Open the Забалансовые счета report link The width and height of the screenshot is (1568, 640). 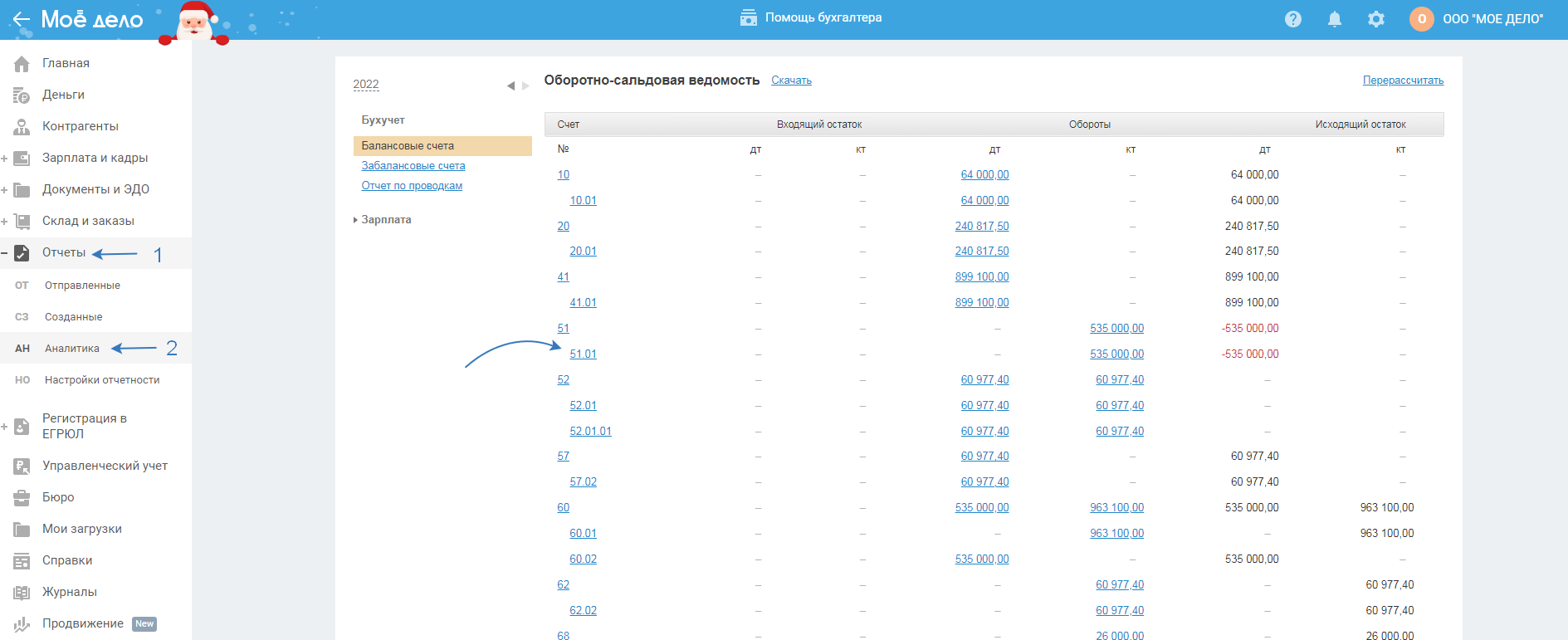tap(413, 166)
